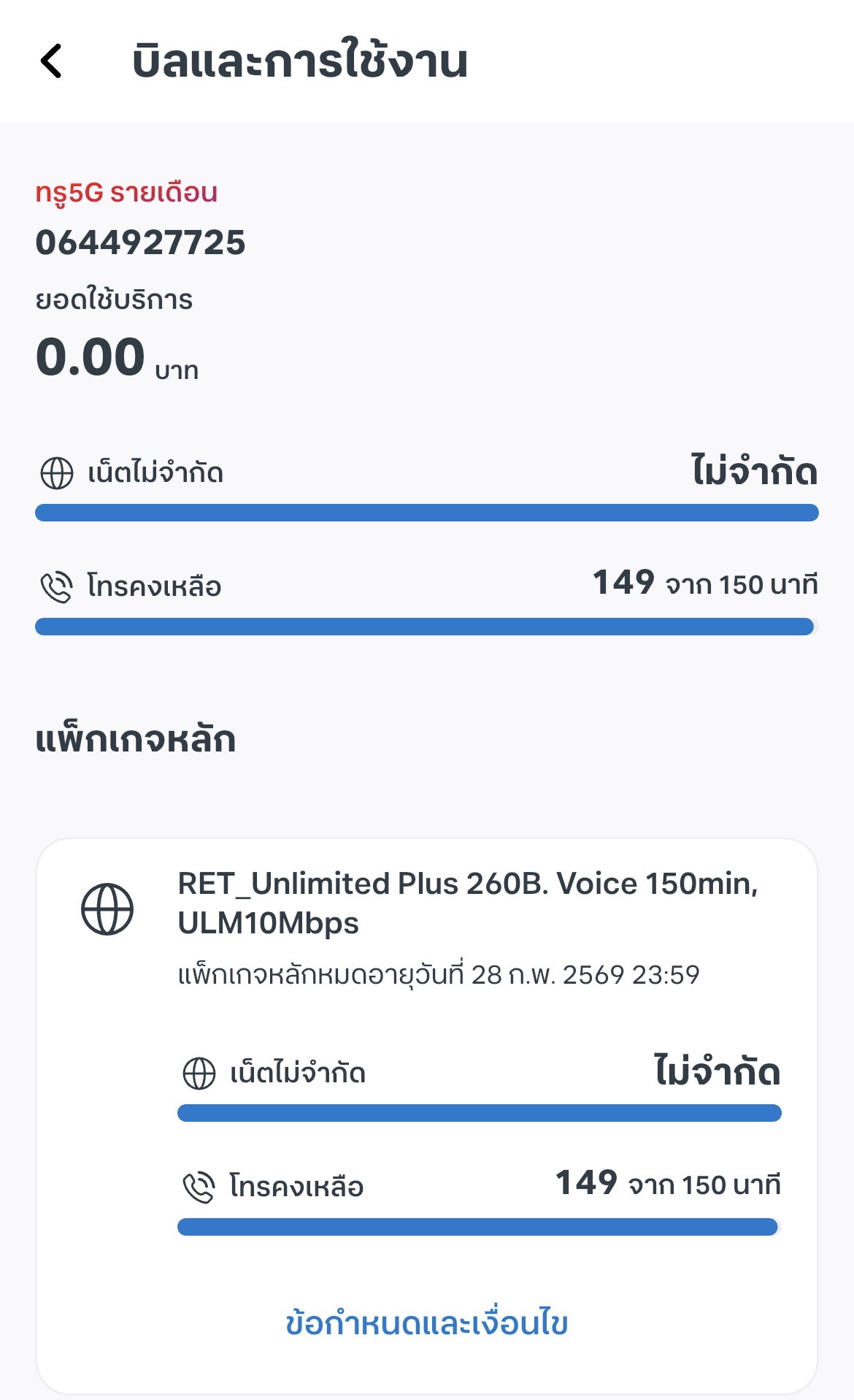
Task: Tap top ไม่จำกัด value text
Action: [755, 471]
